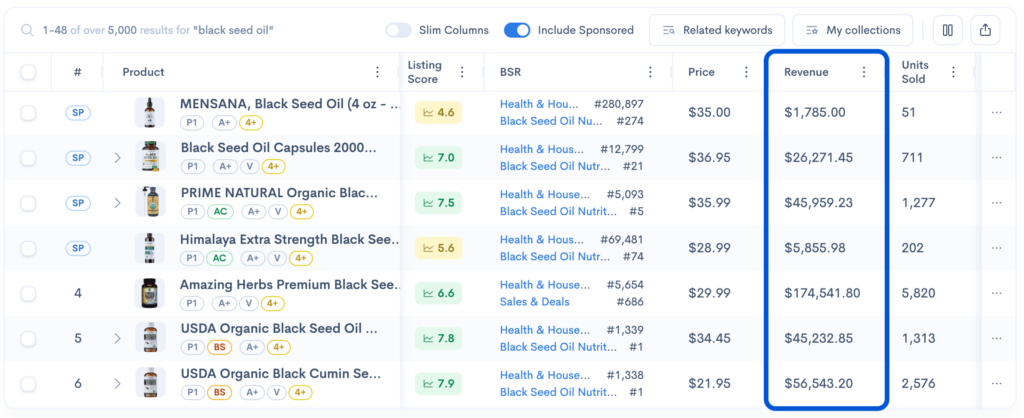Image resolution: width=1024 pixels, height=418 pixels.
Task: Open MENSANA Black Seed Oil product title
Action: point(291,103)
